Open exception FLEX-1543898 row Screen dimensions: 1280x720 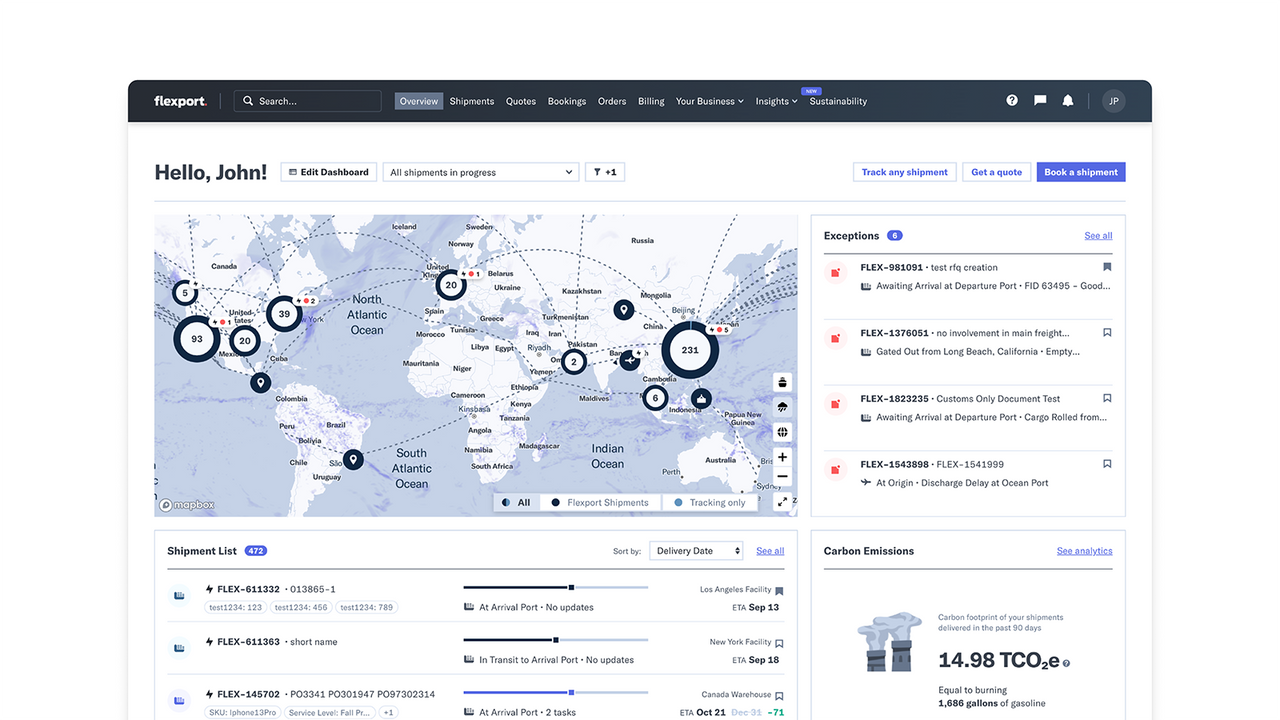(x=968, y=473)
